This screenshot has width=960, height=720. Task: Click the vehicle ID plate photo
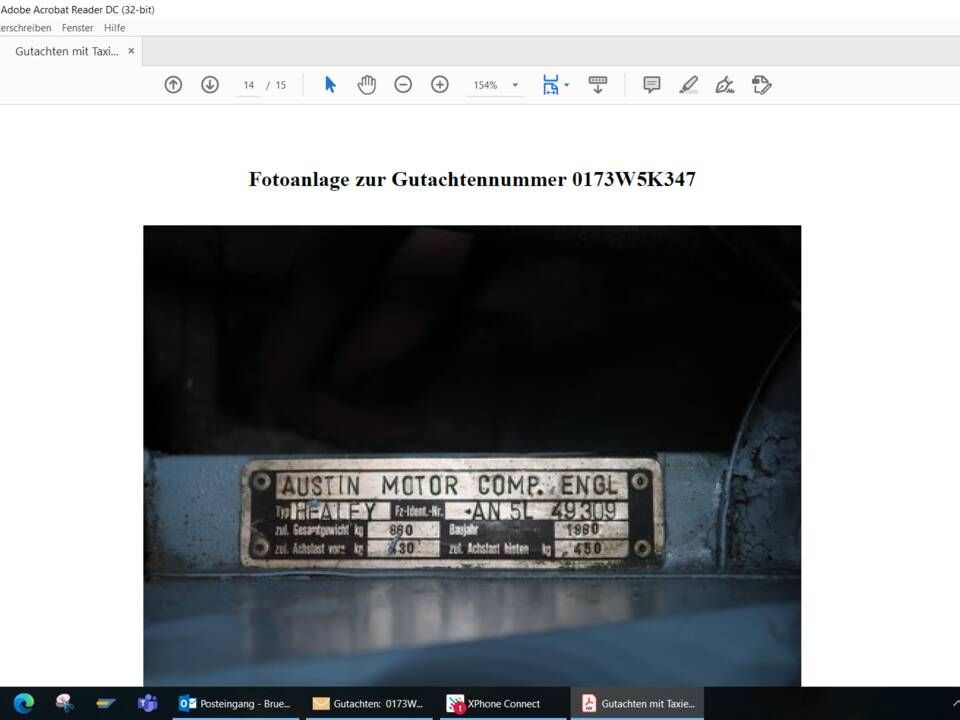(x=472, y=455)
